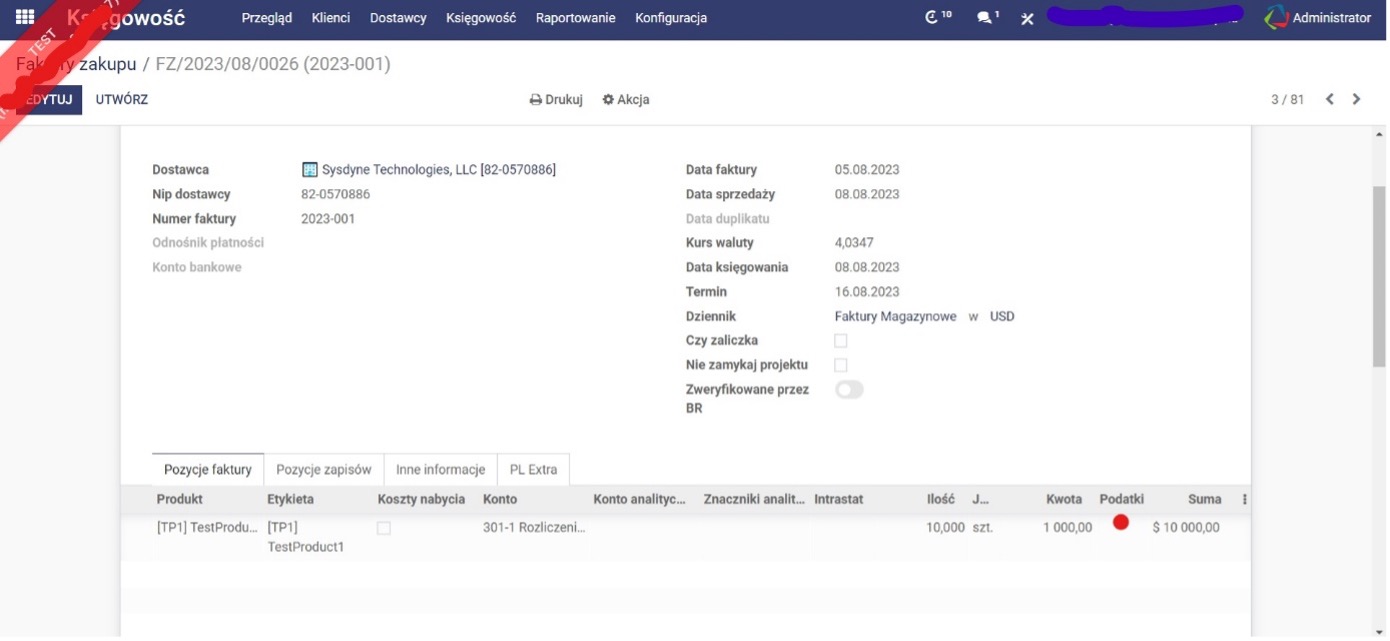Click the "10,000" quantity cell

point(945,528)
